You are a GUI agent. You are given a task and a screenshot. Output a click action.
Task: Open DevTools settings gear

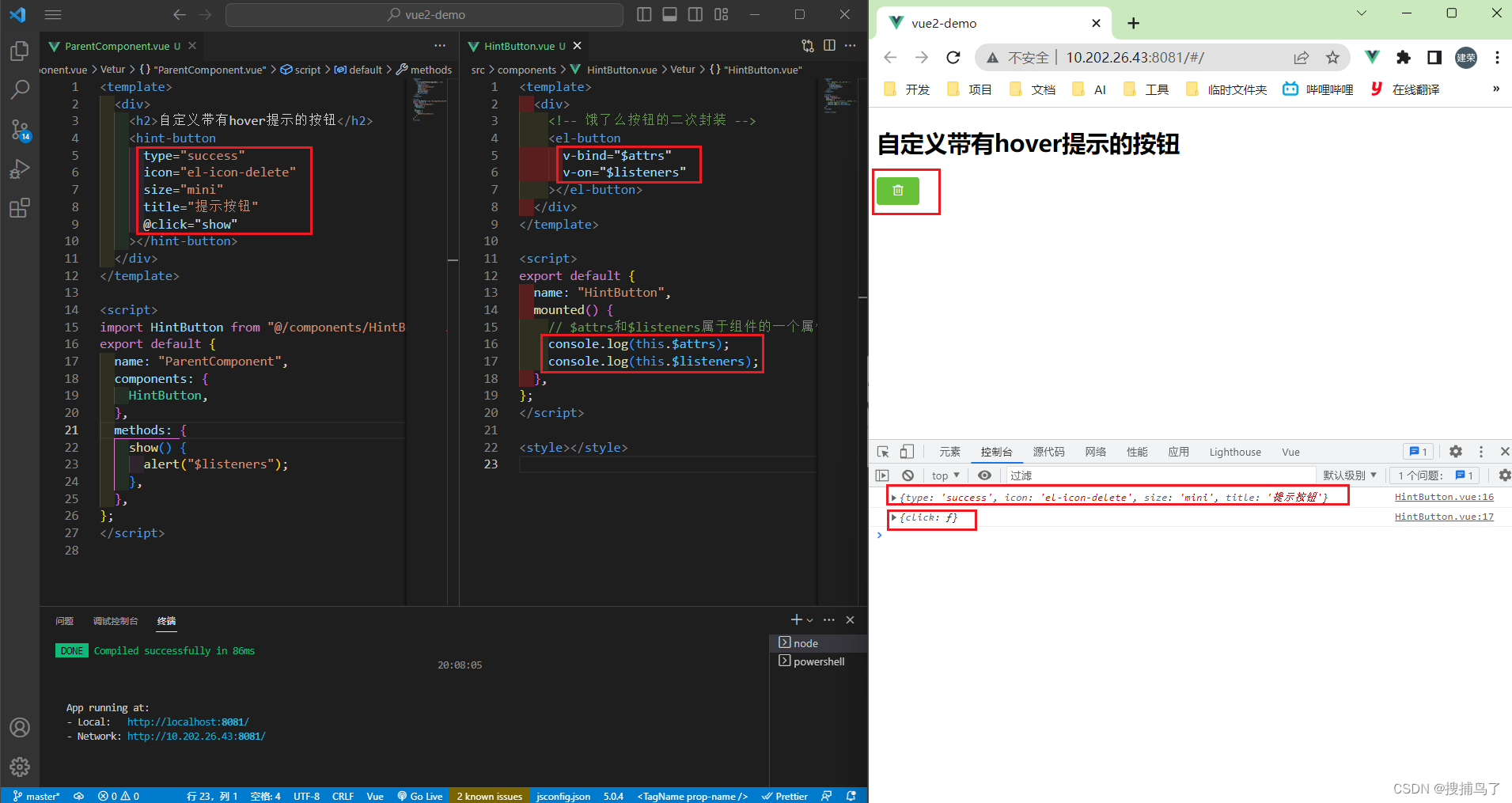(x=1456, y=451)
